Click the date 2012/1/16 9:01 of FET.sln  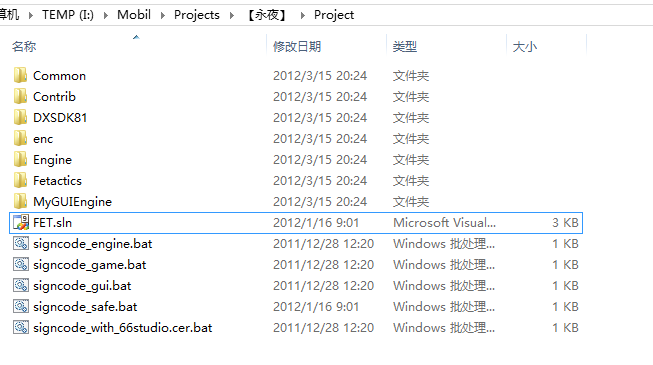[x=316, y=222]
